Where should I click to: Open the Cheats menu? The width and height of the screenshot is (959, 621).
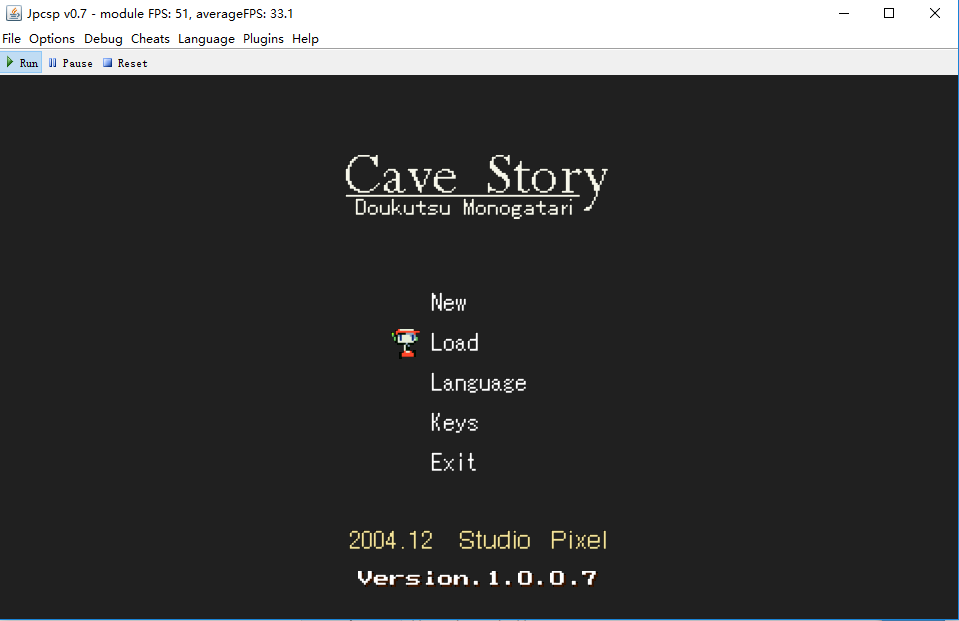pos(150,39)
